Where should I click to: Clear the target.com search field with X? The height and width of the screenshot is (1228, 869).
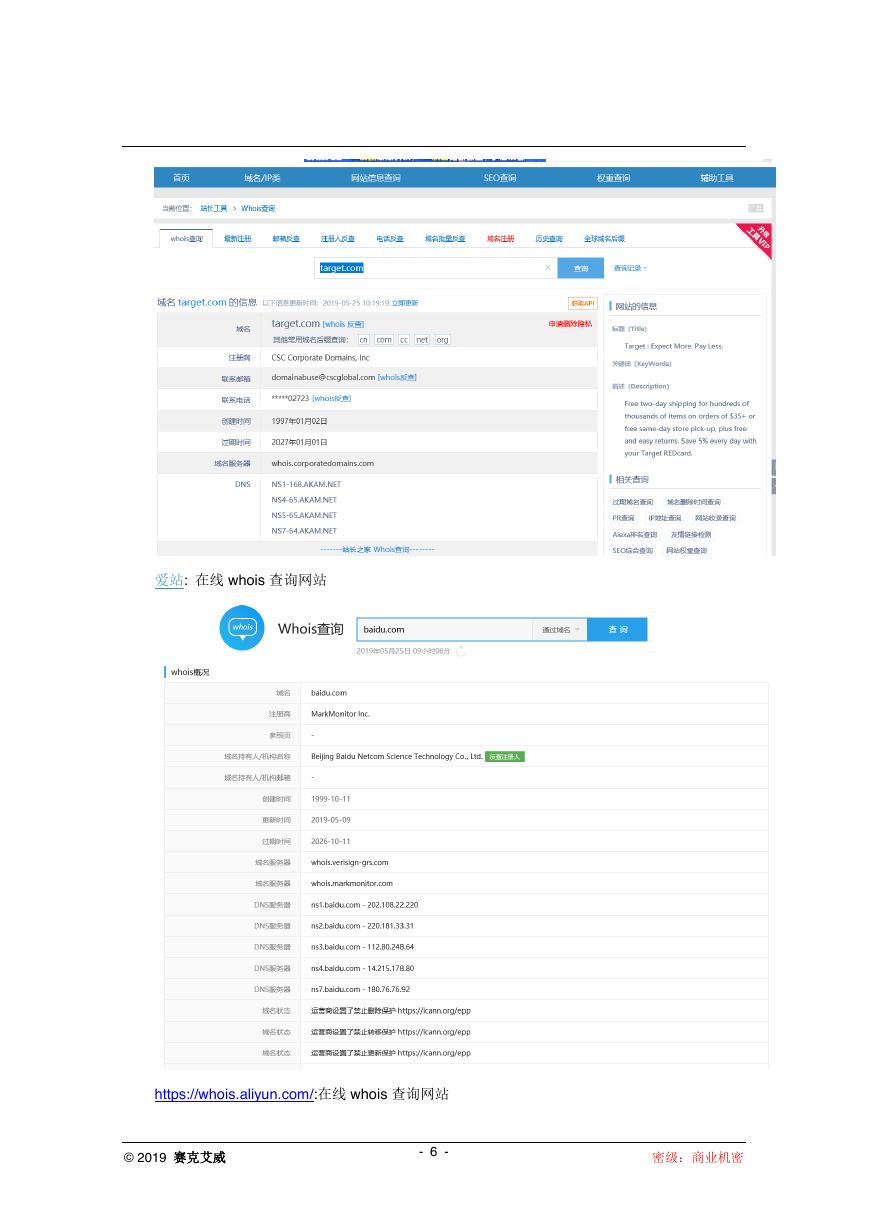click(x=547, y=268)
